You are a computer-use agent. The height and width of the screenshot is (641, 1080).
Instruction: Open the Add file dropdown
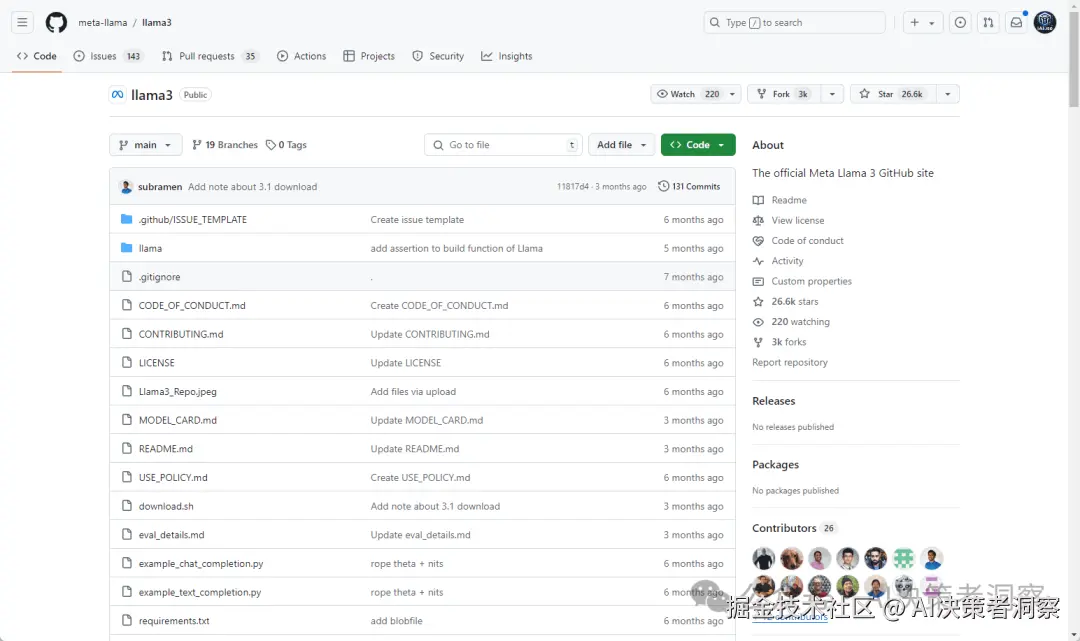pyautogui.click(x=621, y=145)
